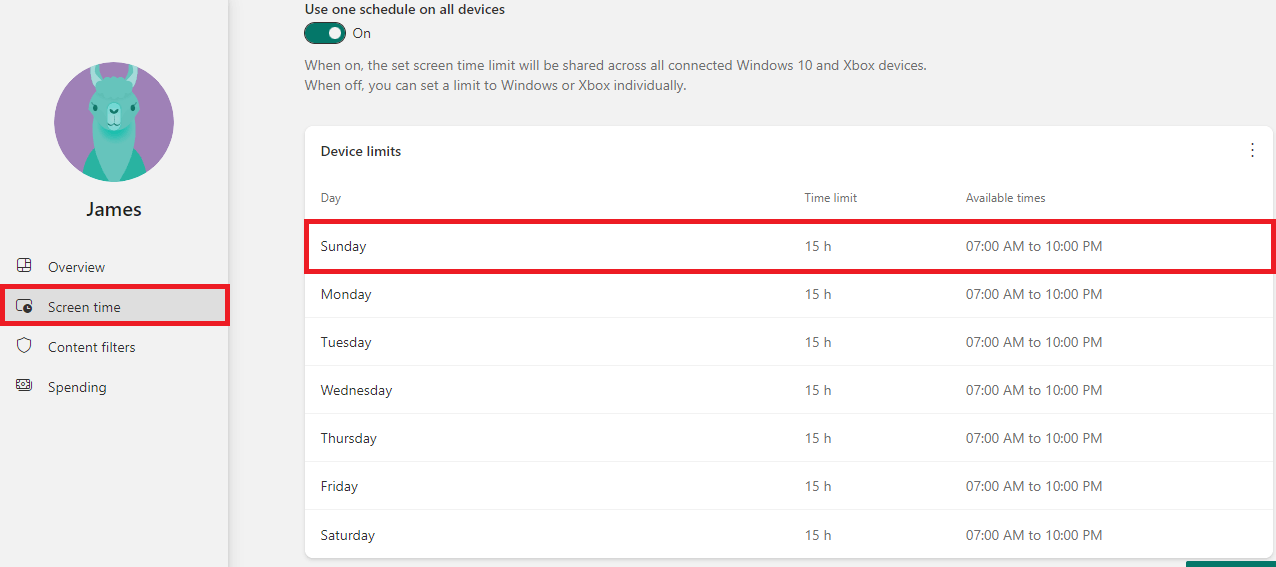
Task: Select Spending in the sidebar
Action: (77, 387)
